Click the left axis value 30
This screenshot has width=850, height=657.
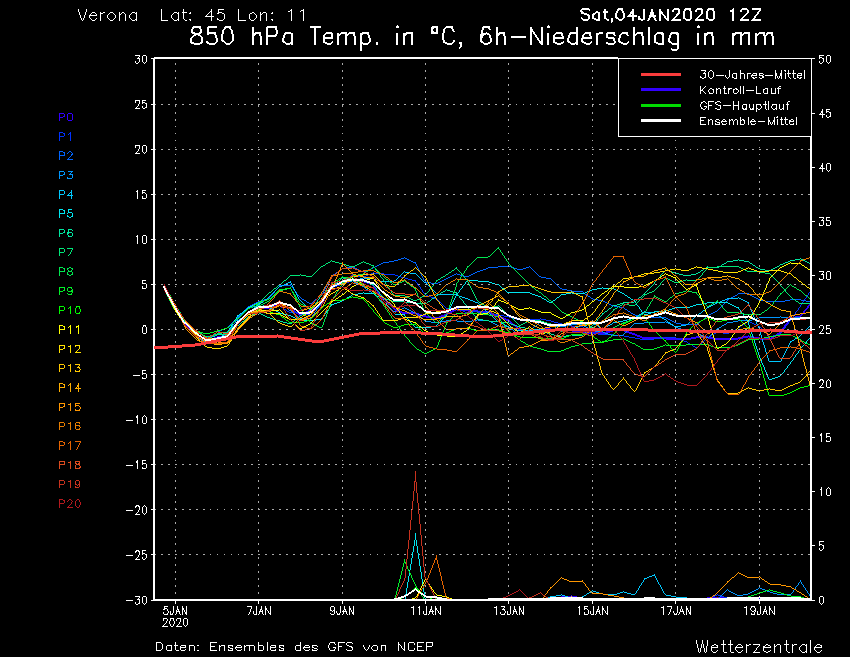point(141,59)
